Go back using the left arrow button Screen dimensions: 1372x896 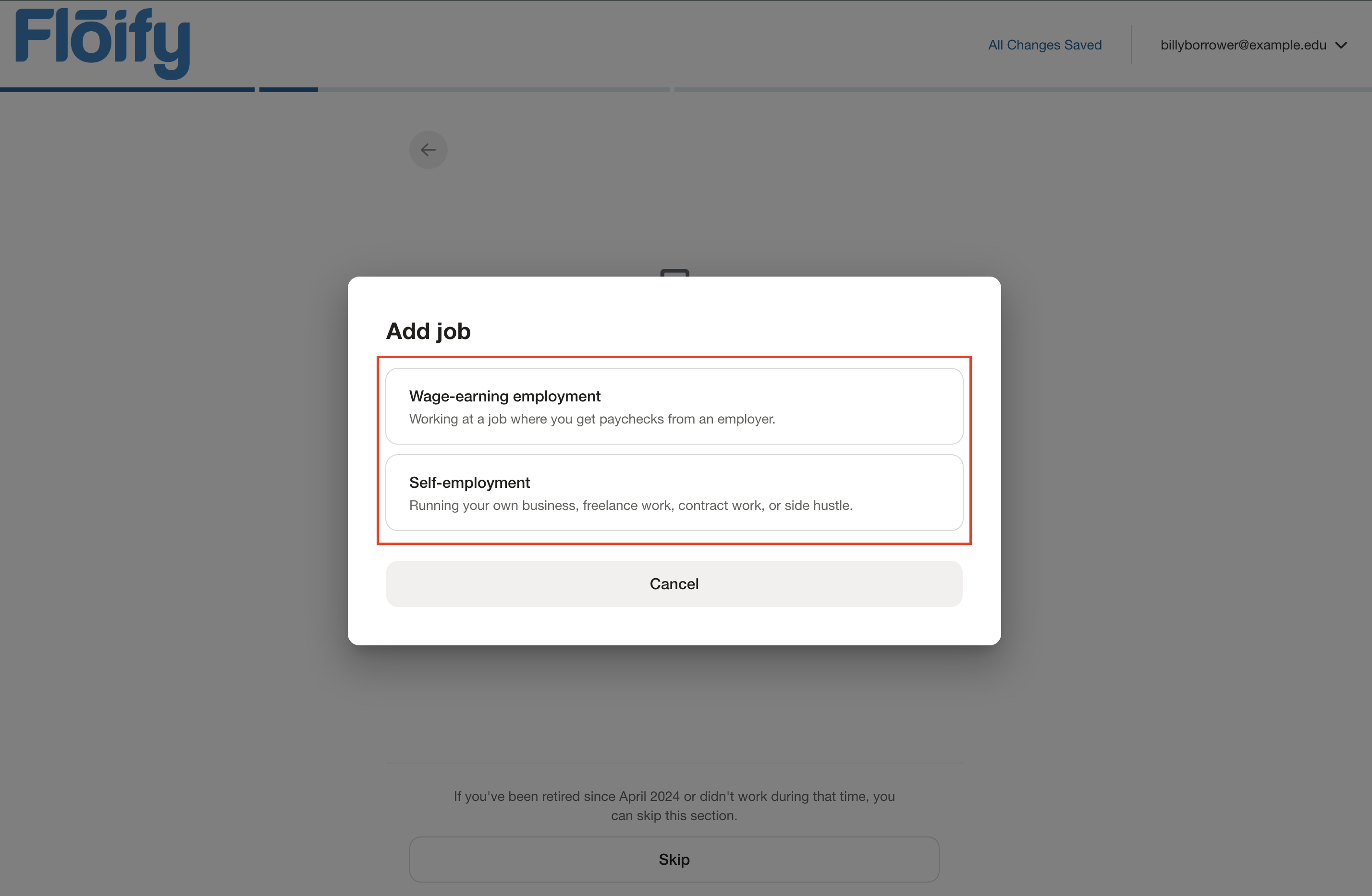(x=429, y=150)
